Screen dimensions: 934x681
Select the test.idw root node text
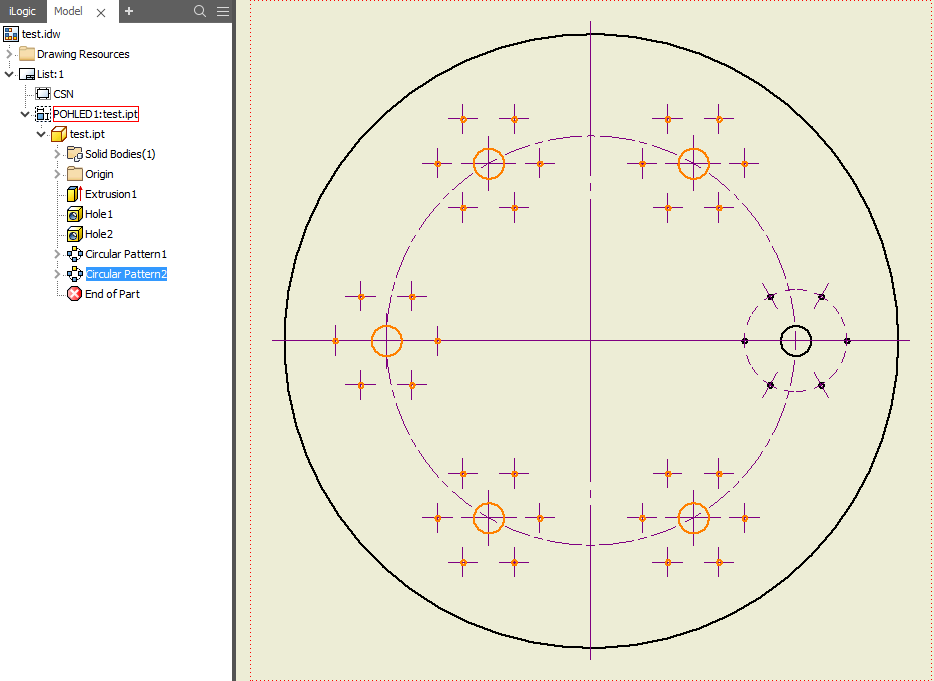coord(41,34)
